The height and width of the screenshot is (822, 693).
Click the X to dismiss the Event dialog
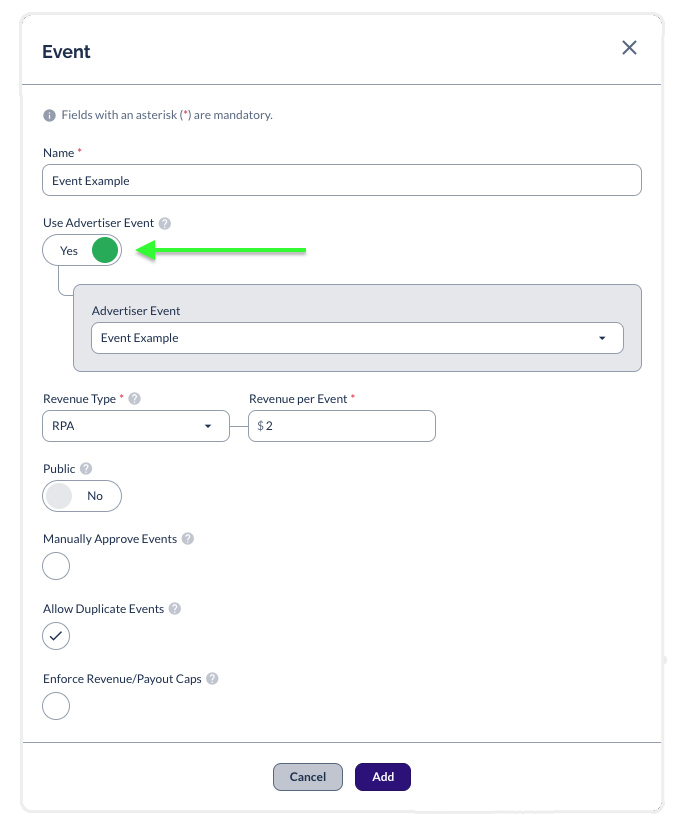coord(629,47)
